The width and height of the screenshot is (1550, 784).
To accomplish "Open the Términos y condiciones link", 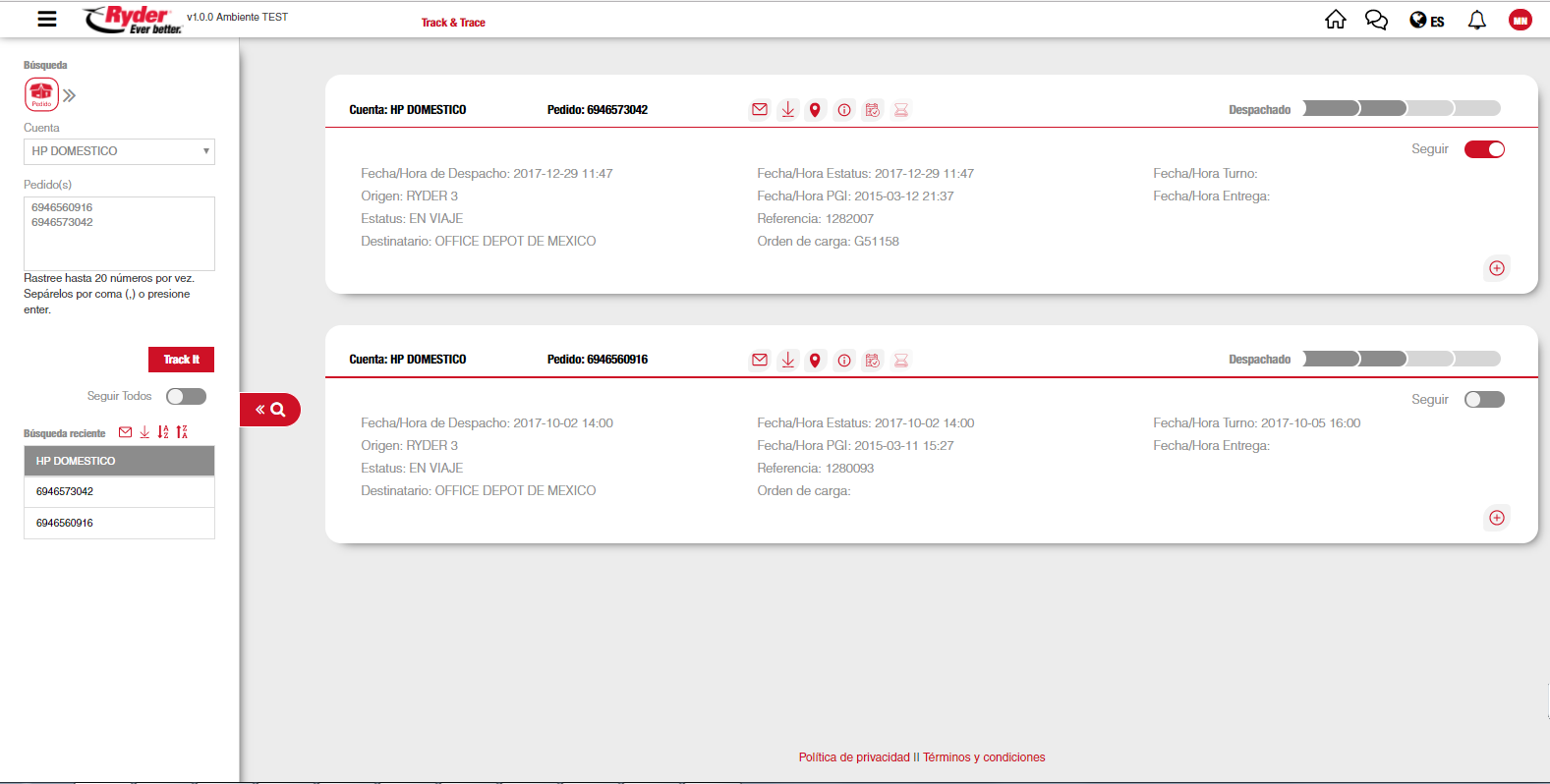I will (x=984, y=757).
